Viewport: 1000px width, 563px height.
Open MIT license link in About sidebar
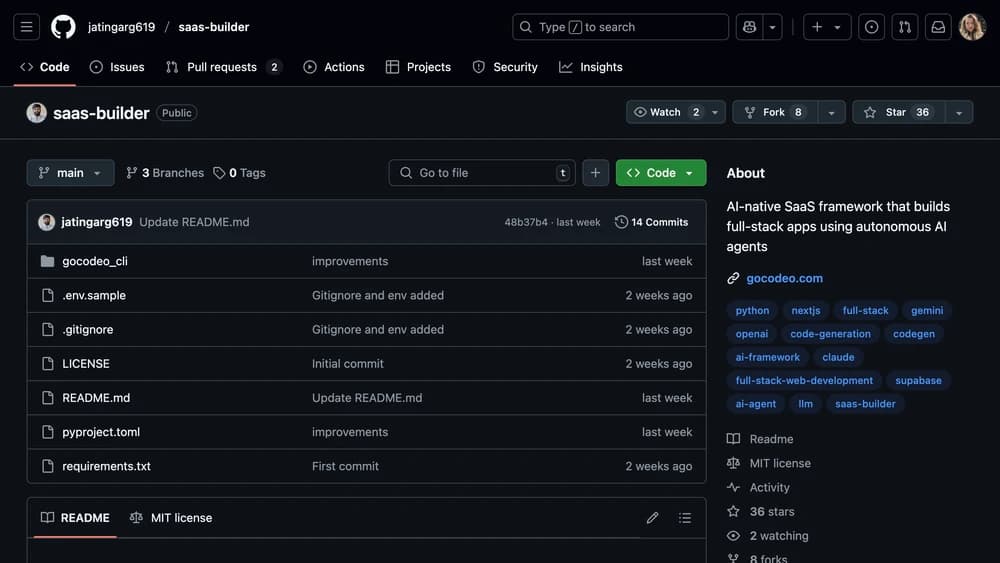(x=769, y=464)
